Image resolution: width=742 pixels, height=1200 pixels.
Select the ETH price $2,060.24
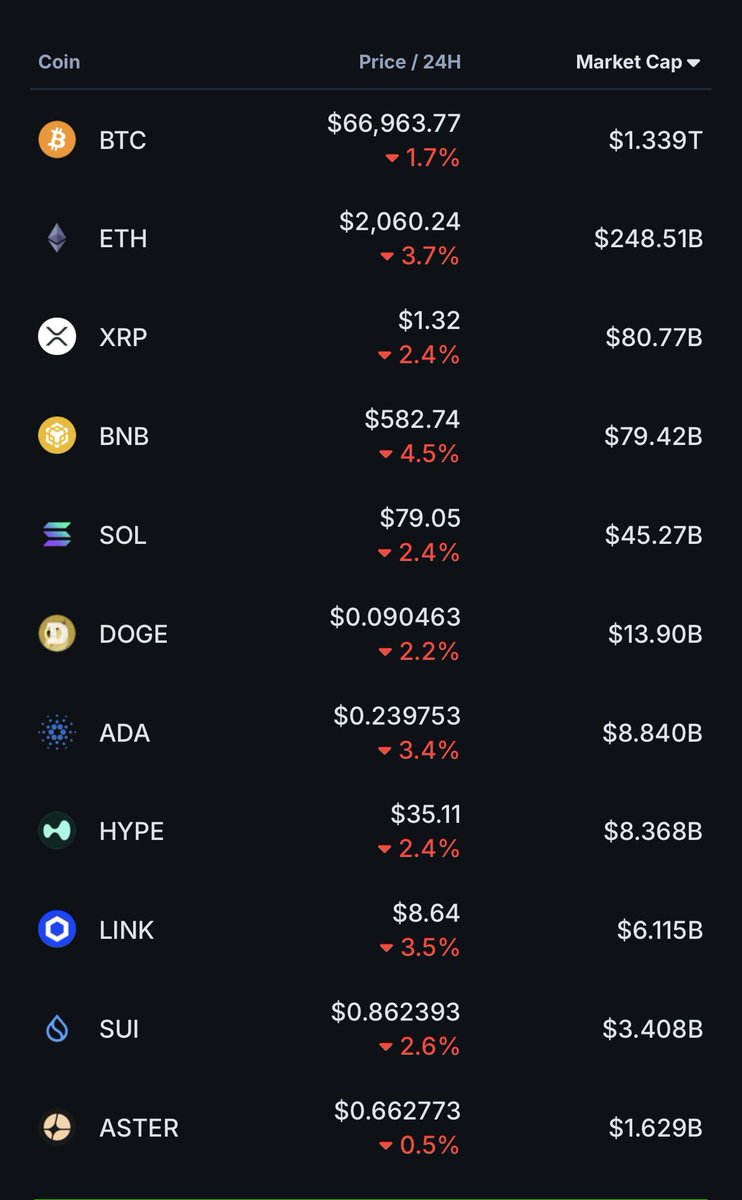coord(400,221)
